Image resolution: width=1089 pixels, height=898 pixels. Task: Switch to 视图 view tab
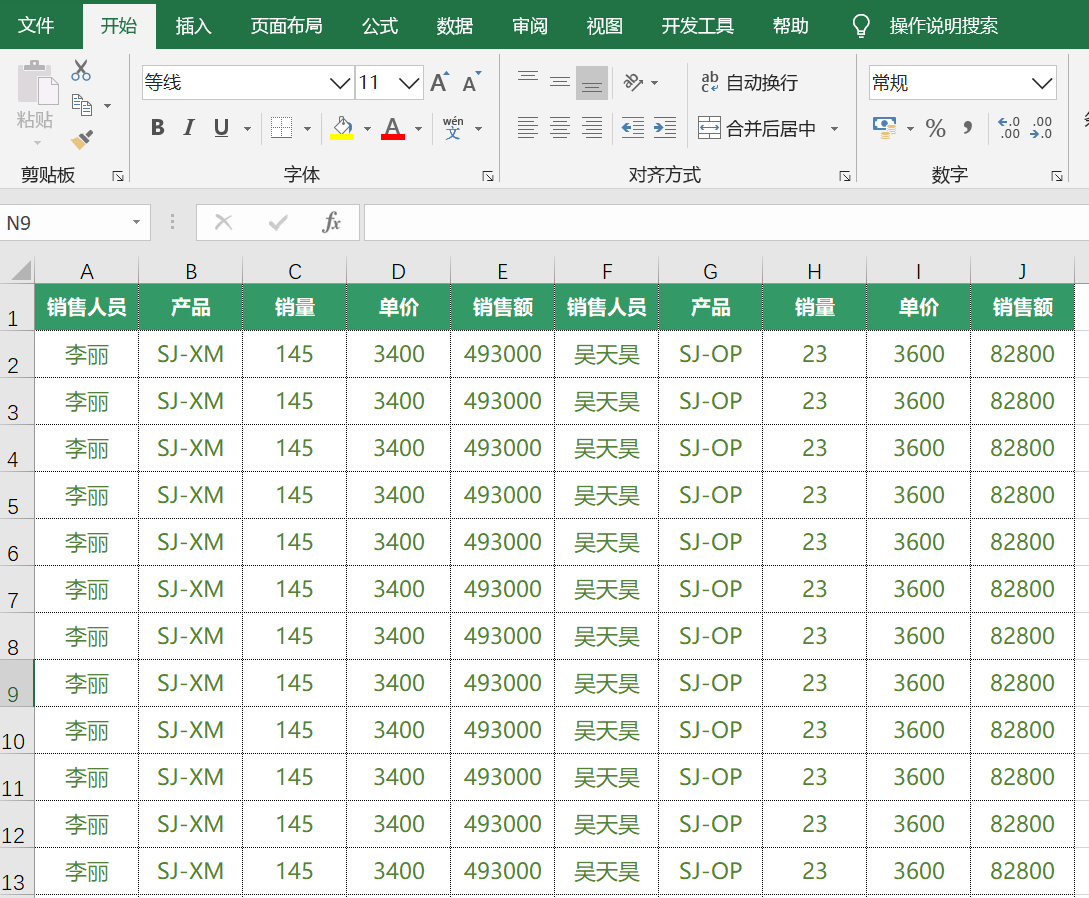coord(605,26)
